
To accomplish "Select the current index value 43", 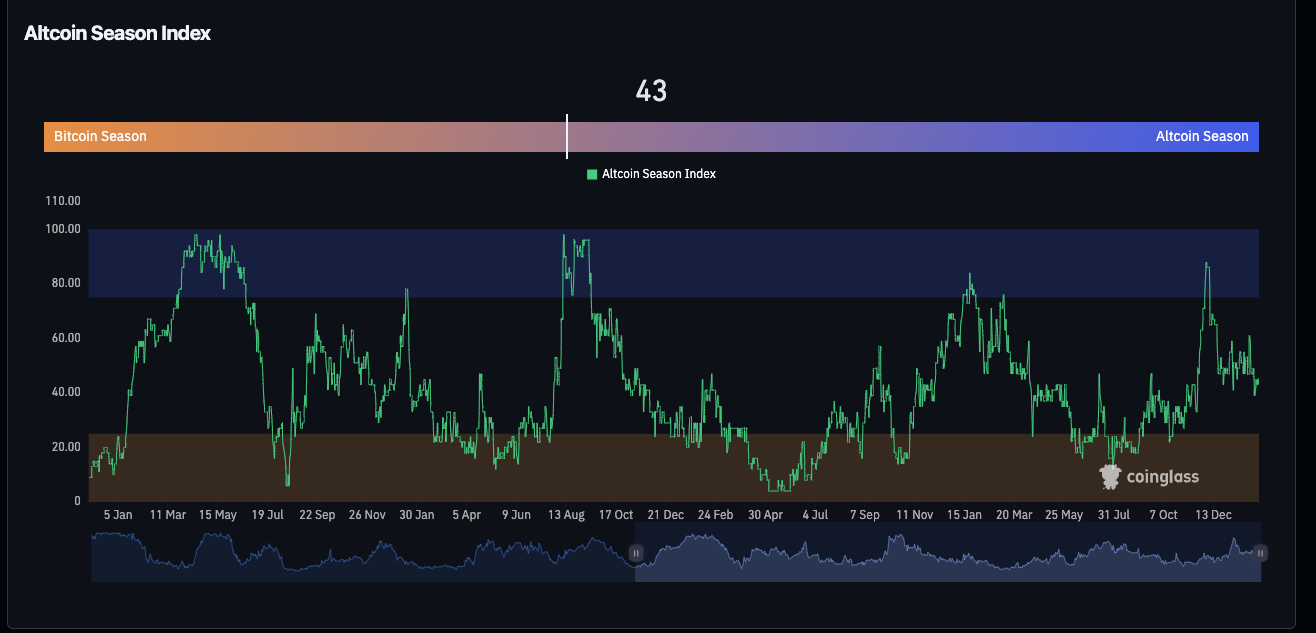I will [651, 91].
